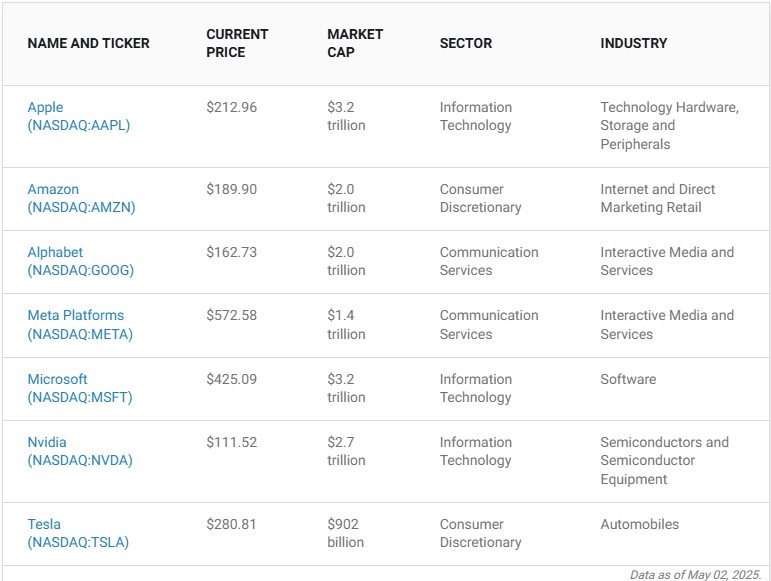
Task: Select Meta Platforms' $572.58 price cell
Action: coord(231,315)
